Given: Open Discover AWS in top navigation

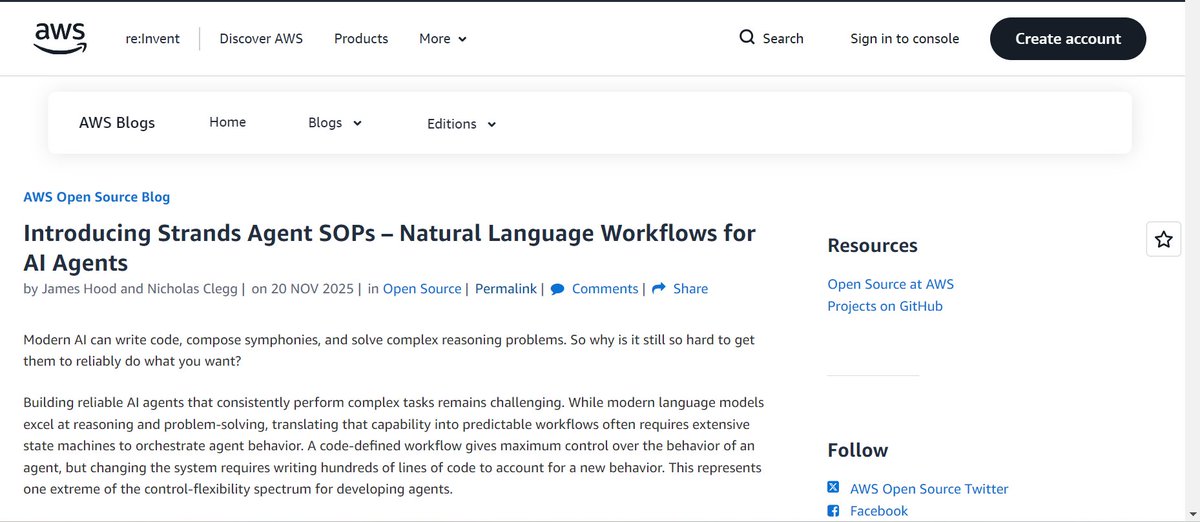Looking at the screenshot, I should coord(261,39).
